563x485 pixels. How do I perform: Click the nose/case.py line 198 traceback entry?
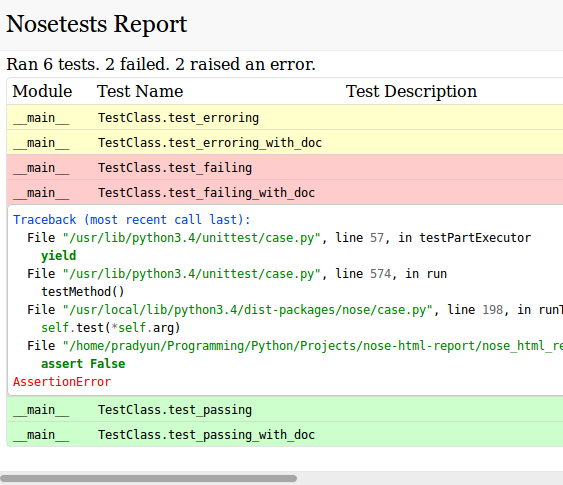pos(295,310)
